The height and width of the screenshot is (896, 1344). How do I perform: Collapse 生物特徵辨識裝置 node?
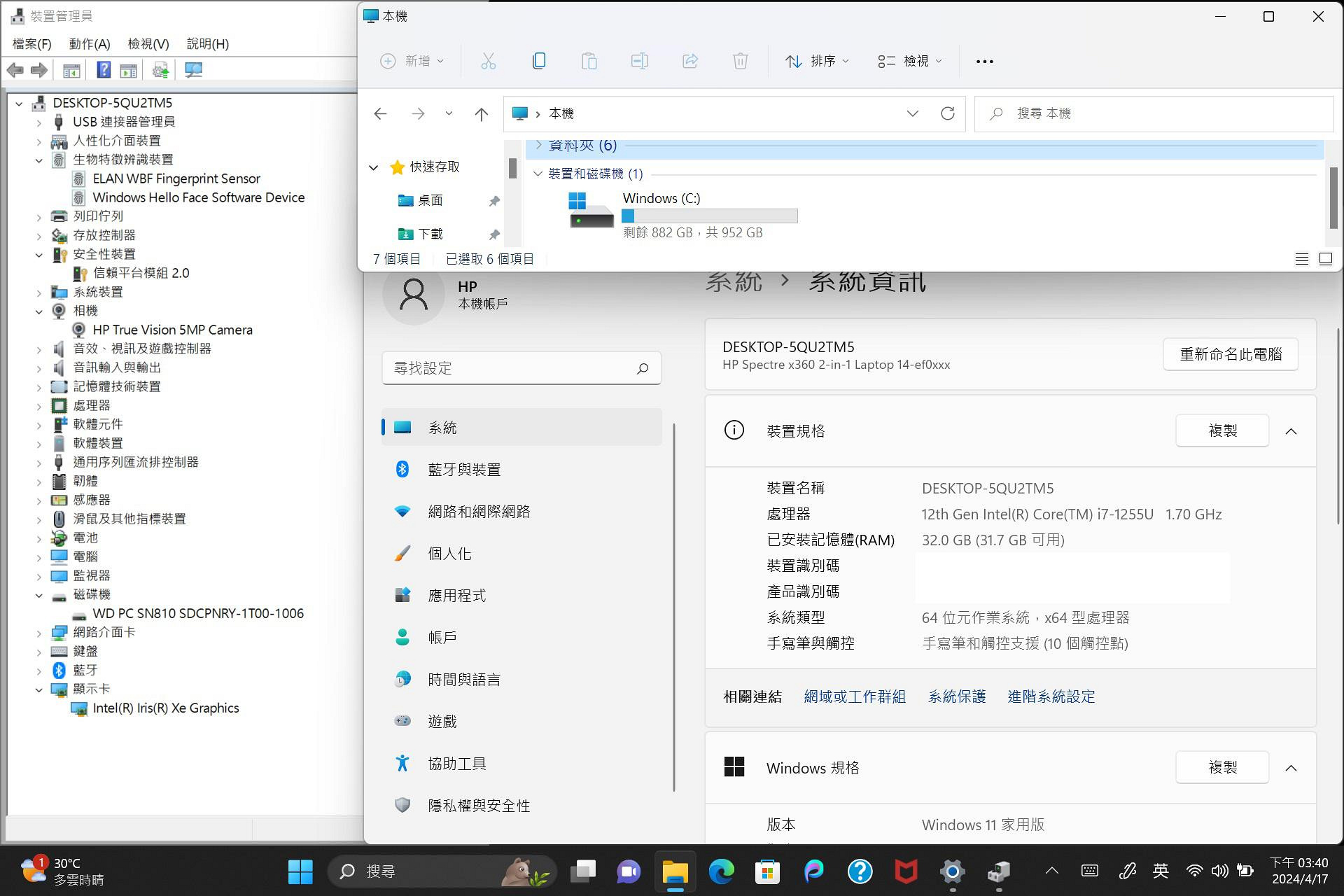pos(39,160)
